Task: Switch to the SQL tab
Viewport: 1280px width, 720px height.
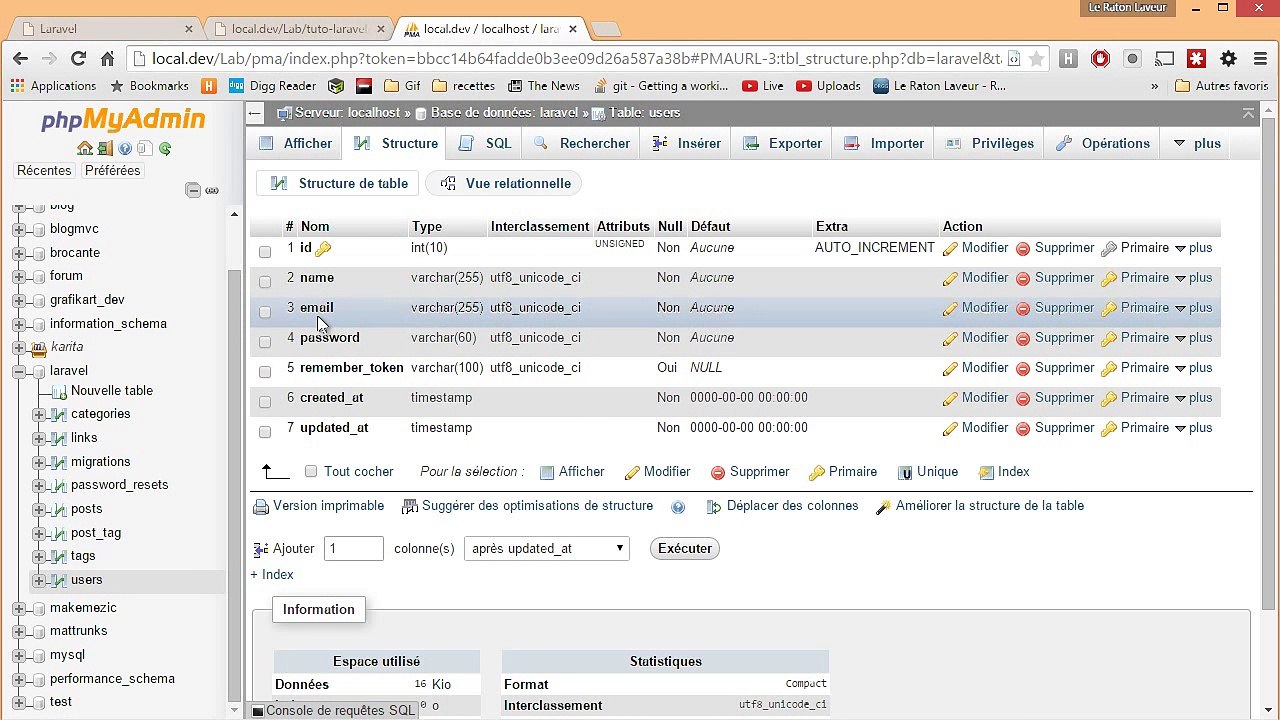Action: coord(486,144)
